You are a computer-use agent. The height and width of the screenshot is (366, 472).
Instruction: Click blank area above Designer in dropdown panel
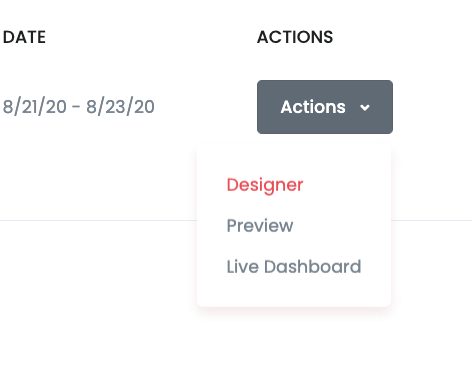click(x=294, y=158)
